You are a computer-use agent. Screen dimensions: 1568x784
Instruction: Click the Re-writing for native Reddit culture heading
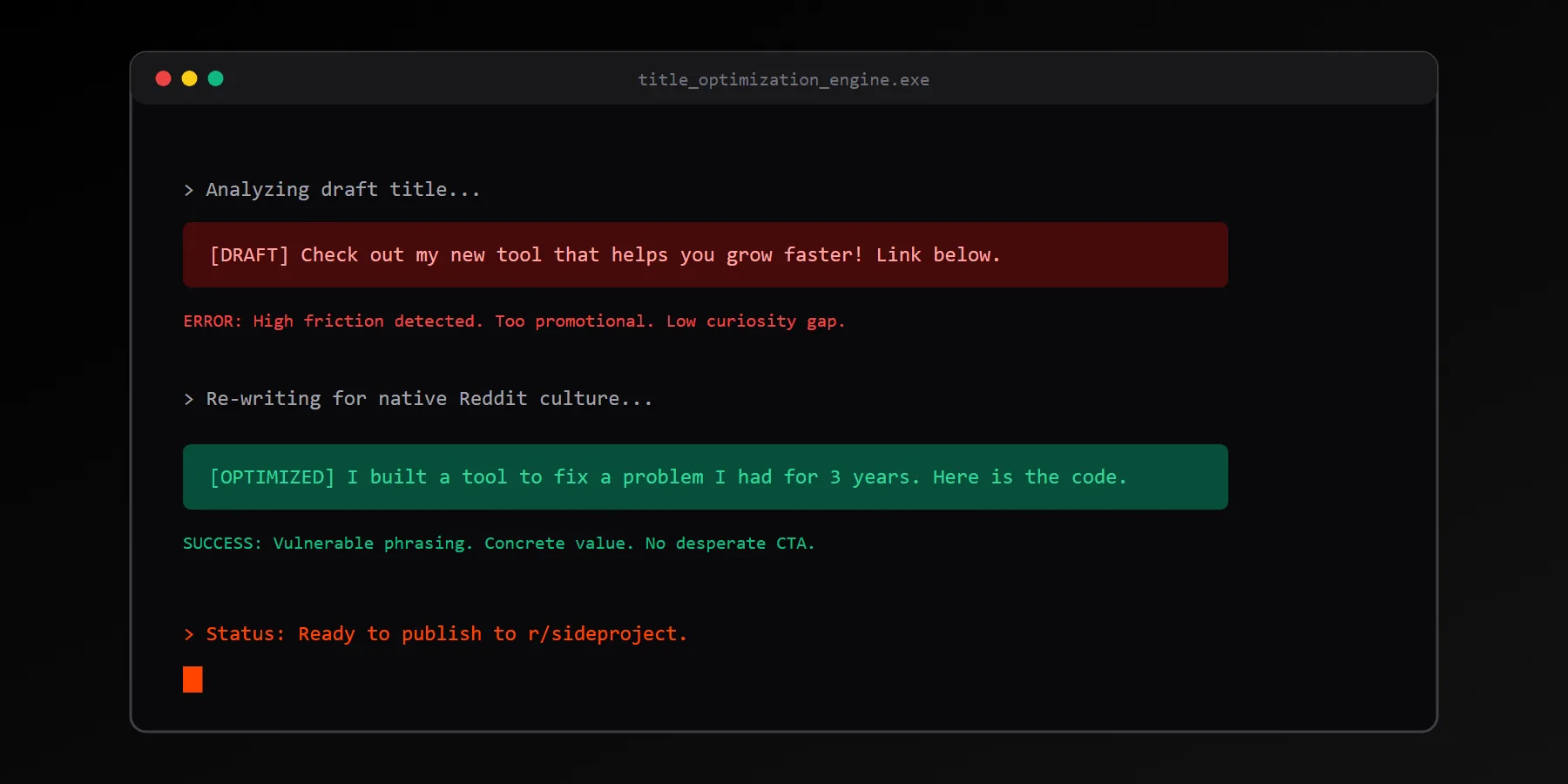pos(429,398)
